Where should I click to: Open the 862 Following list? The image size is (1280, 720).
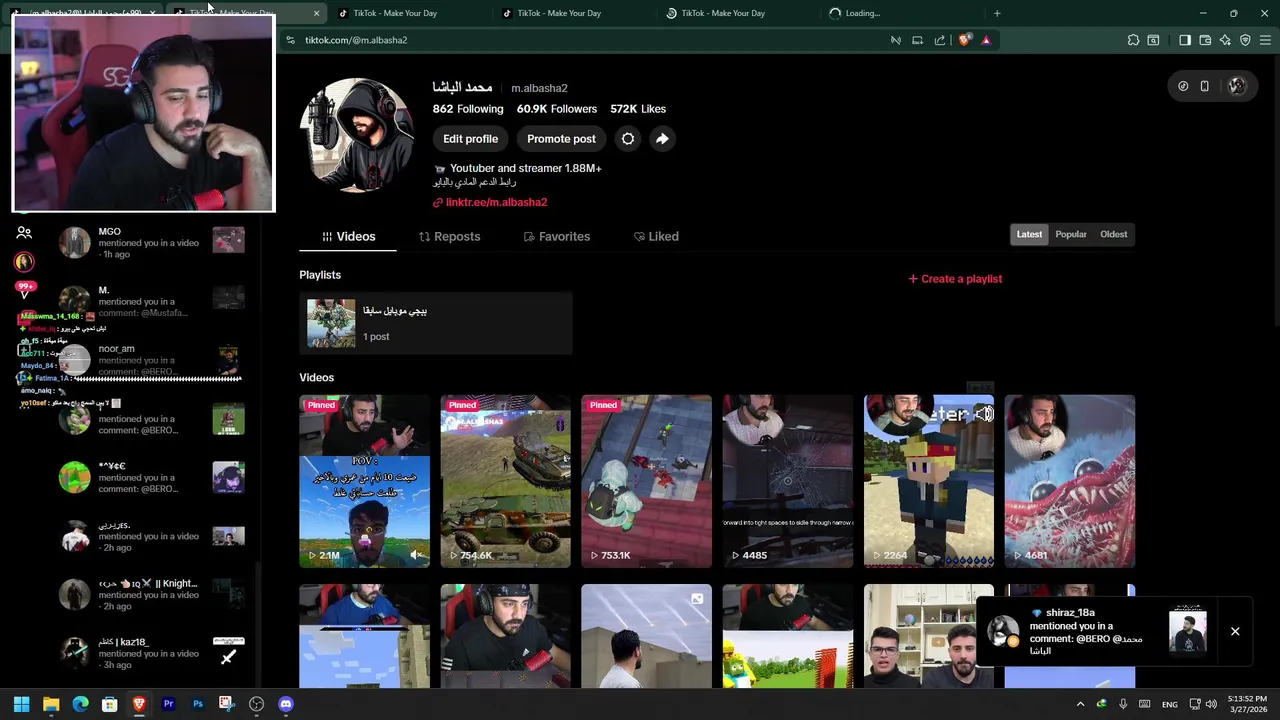tap(468, 109)
